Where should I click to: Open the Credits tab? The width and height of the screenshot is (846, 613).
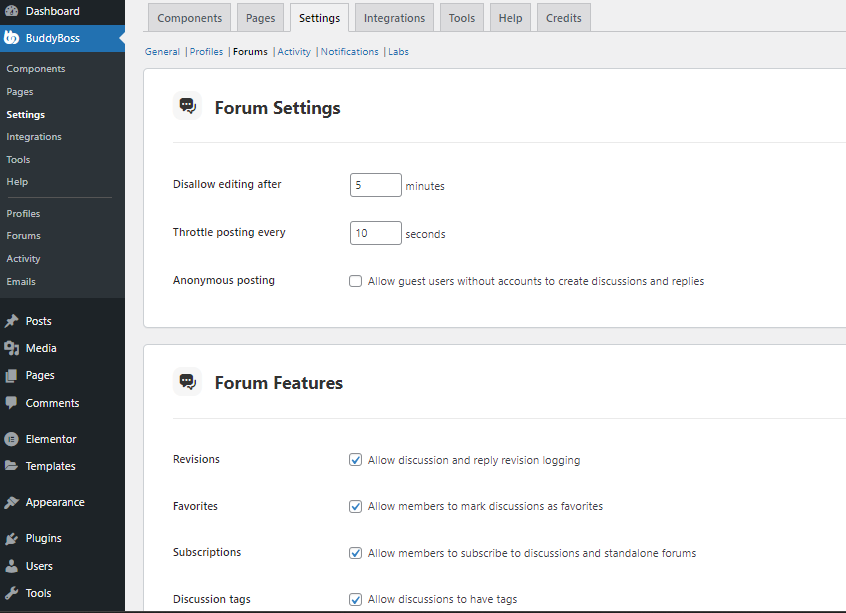(563, 18)
